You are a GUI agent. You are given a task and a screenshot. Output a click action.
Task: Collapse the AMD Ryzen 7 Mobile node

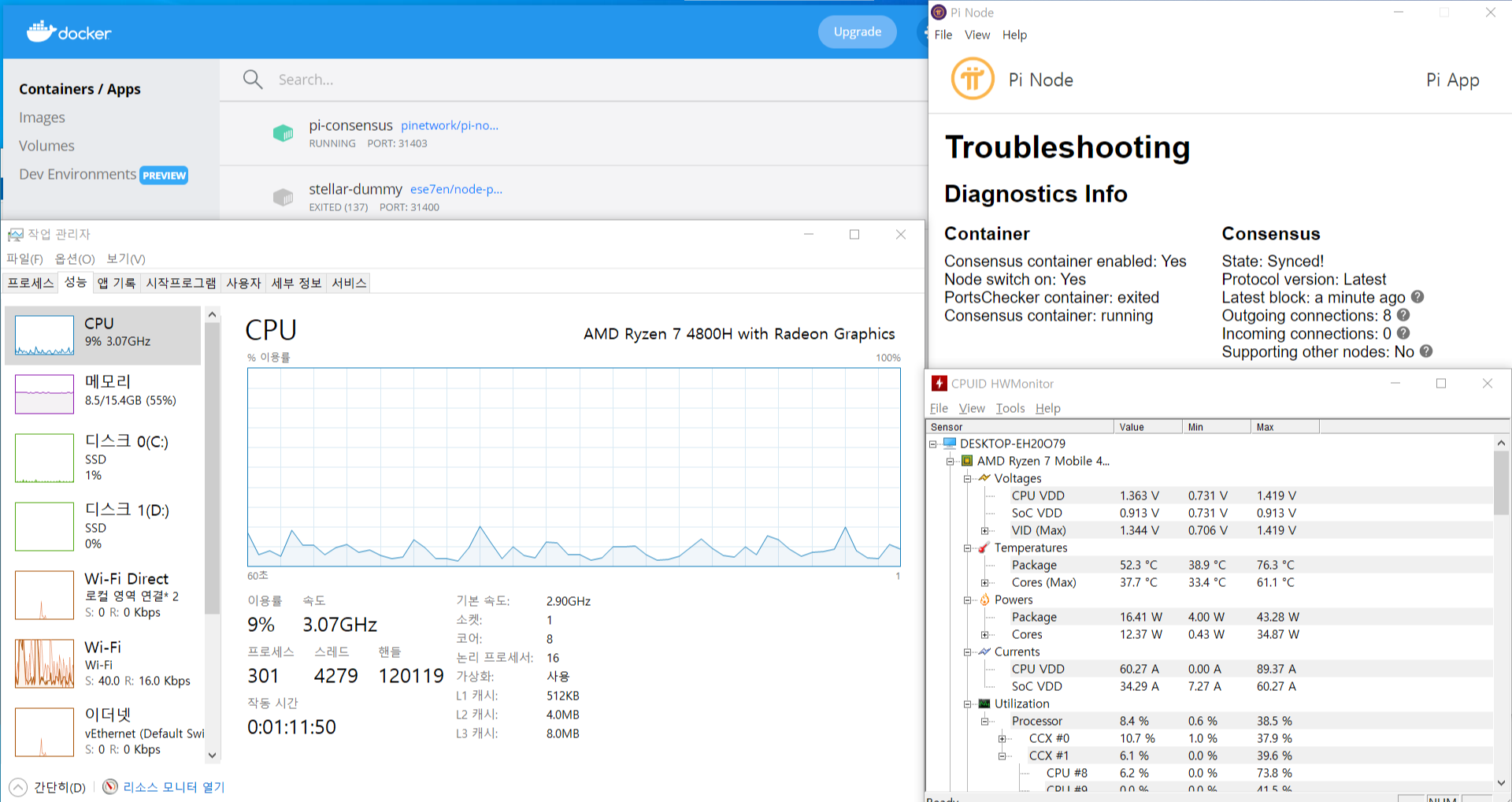951,462
